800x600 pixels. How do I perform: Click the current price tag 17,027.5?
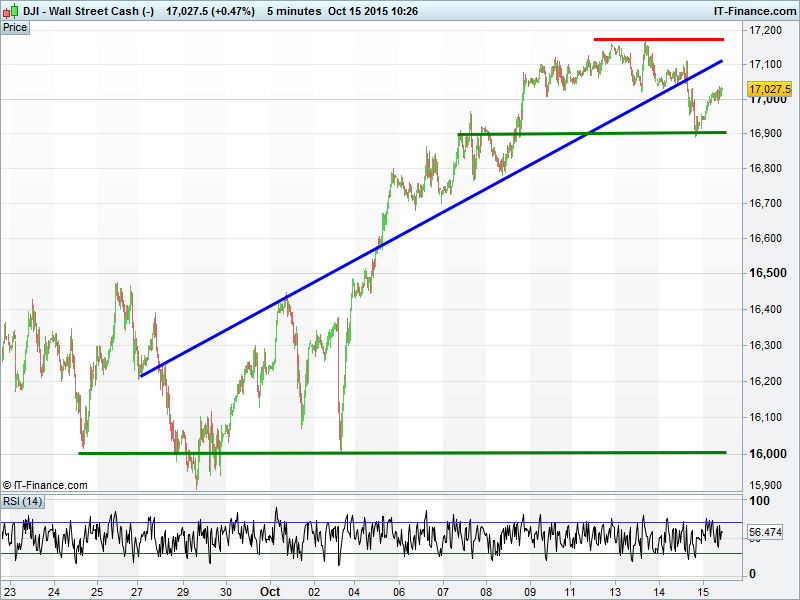point(769,90)
